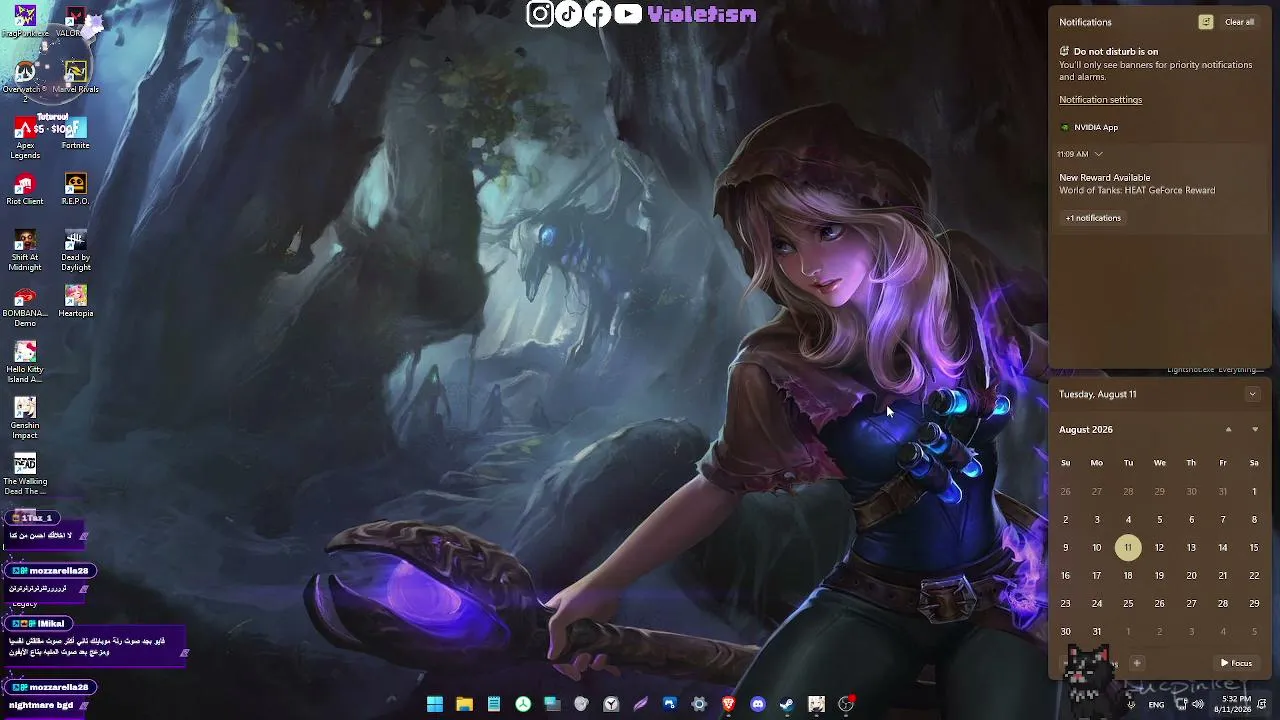Select the R.E.P.O. game shortcut
The height and width of the screenshot is (720, 1280).
(x=75, y=189)
